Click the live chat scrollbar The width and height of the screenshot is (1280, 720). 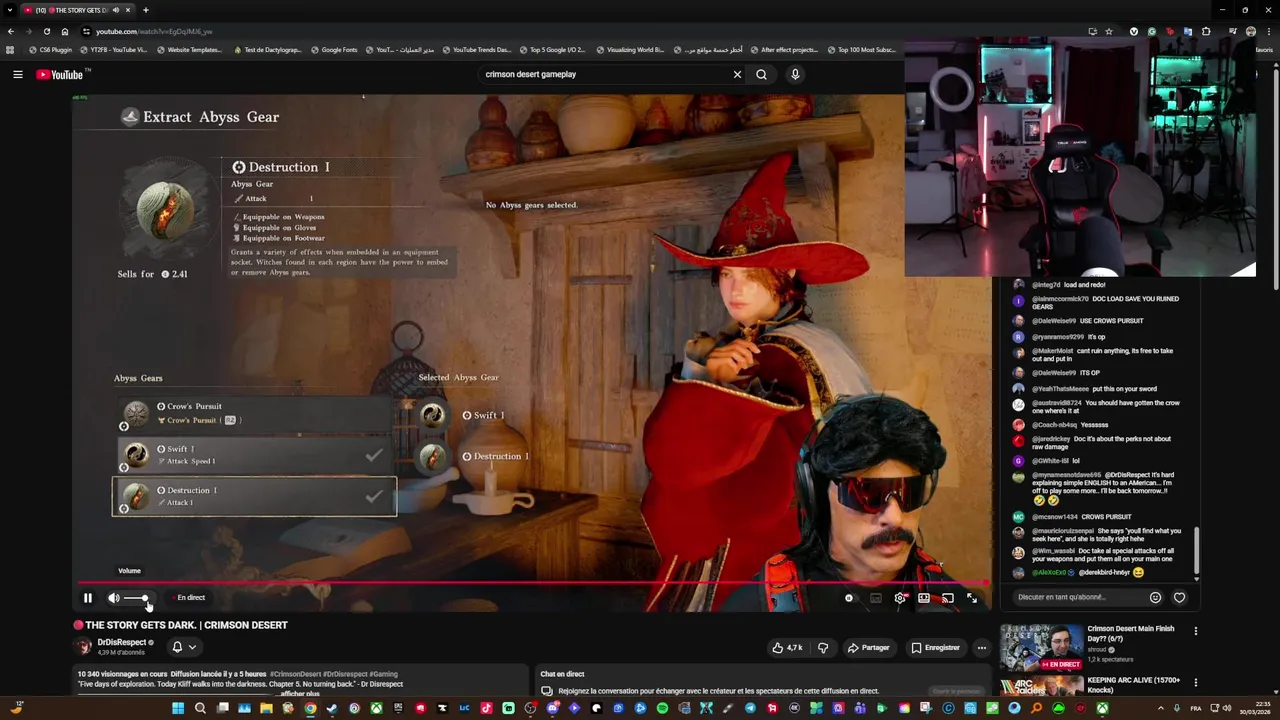point(1196,552)
